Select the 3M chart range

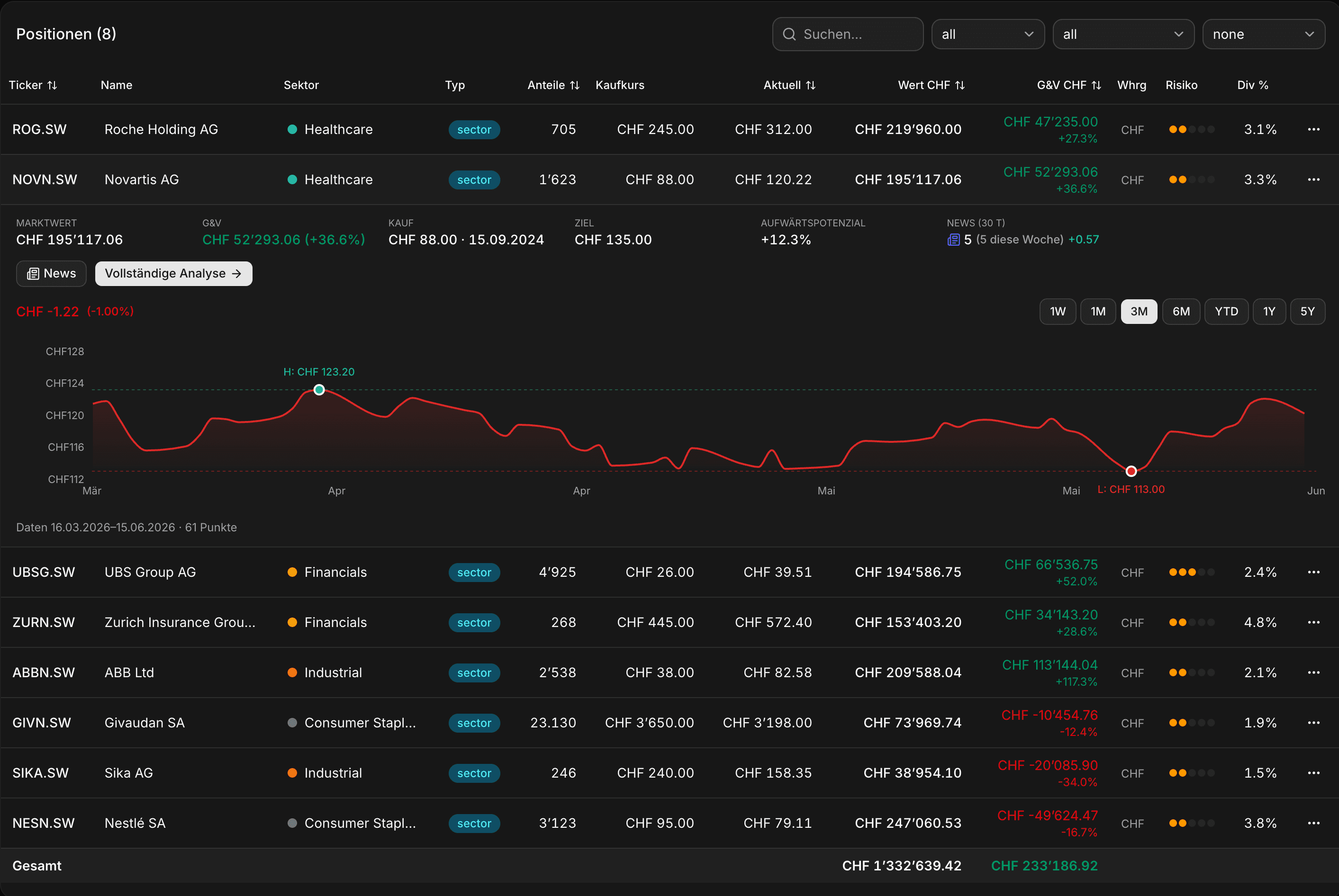click(1139, 312)
